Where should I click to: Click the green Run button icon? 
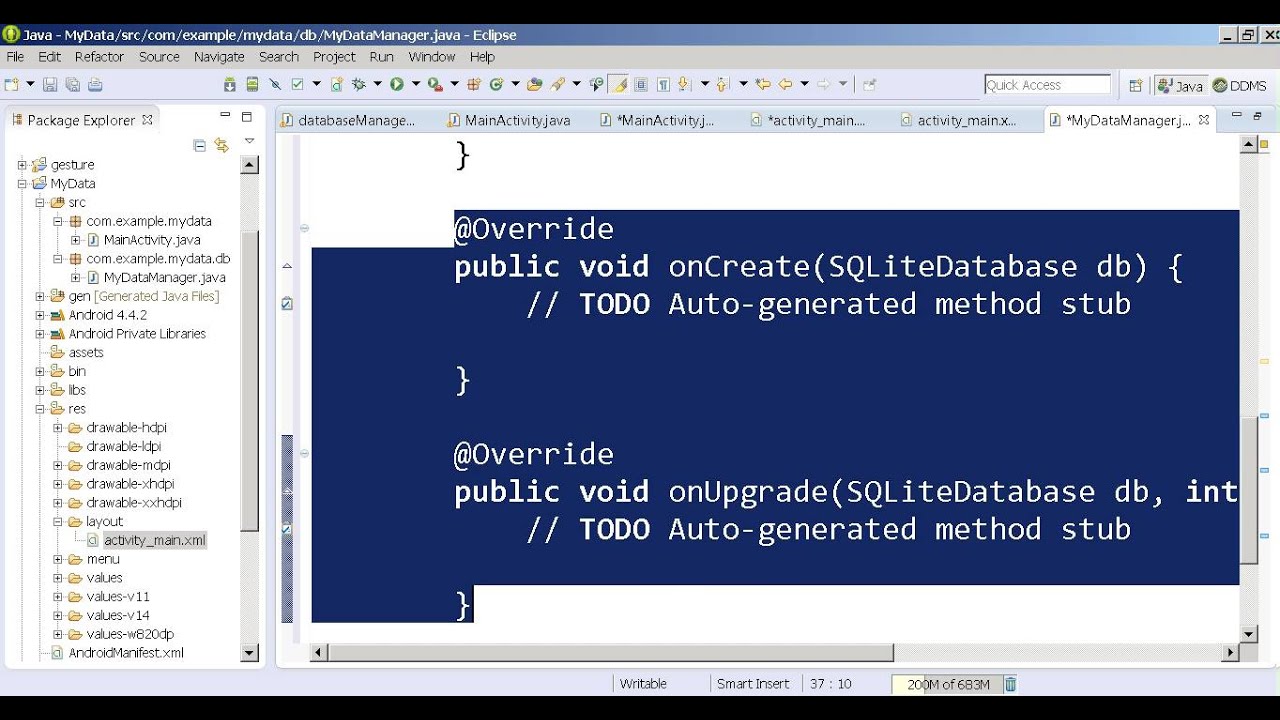click(x=397, y=85)
